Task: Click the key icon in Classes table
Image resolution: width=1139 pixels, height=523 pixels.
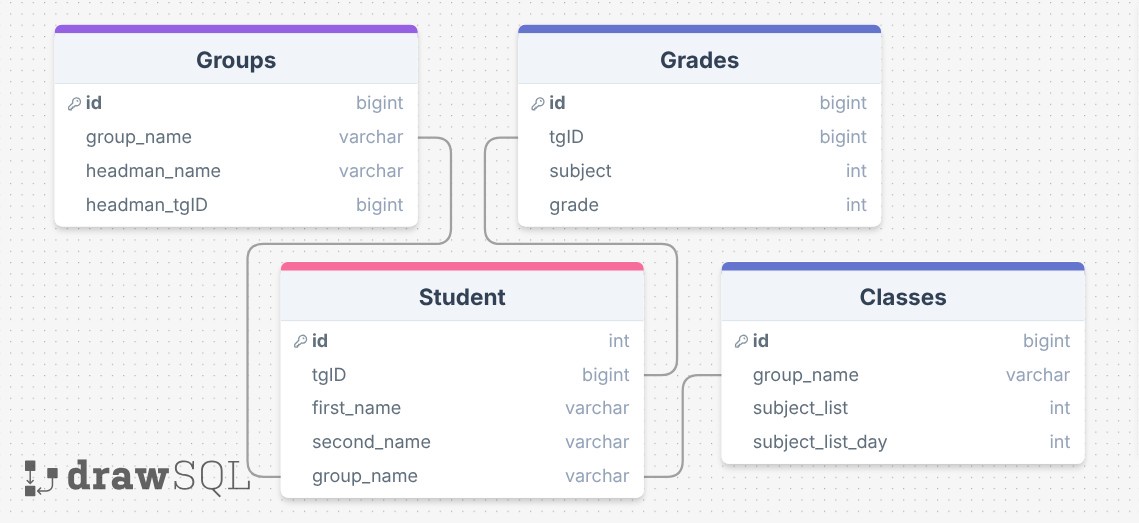Action: [x=741, y=341]
